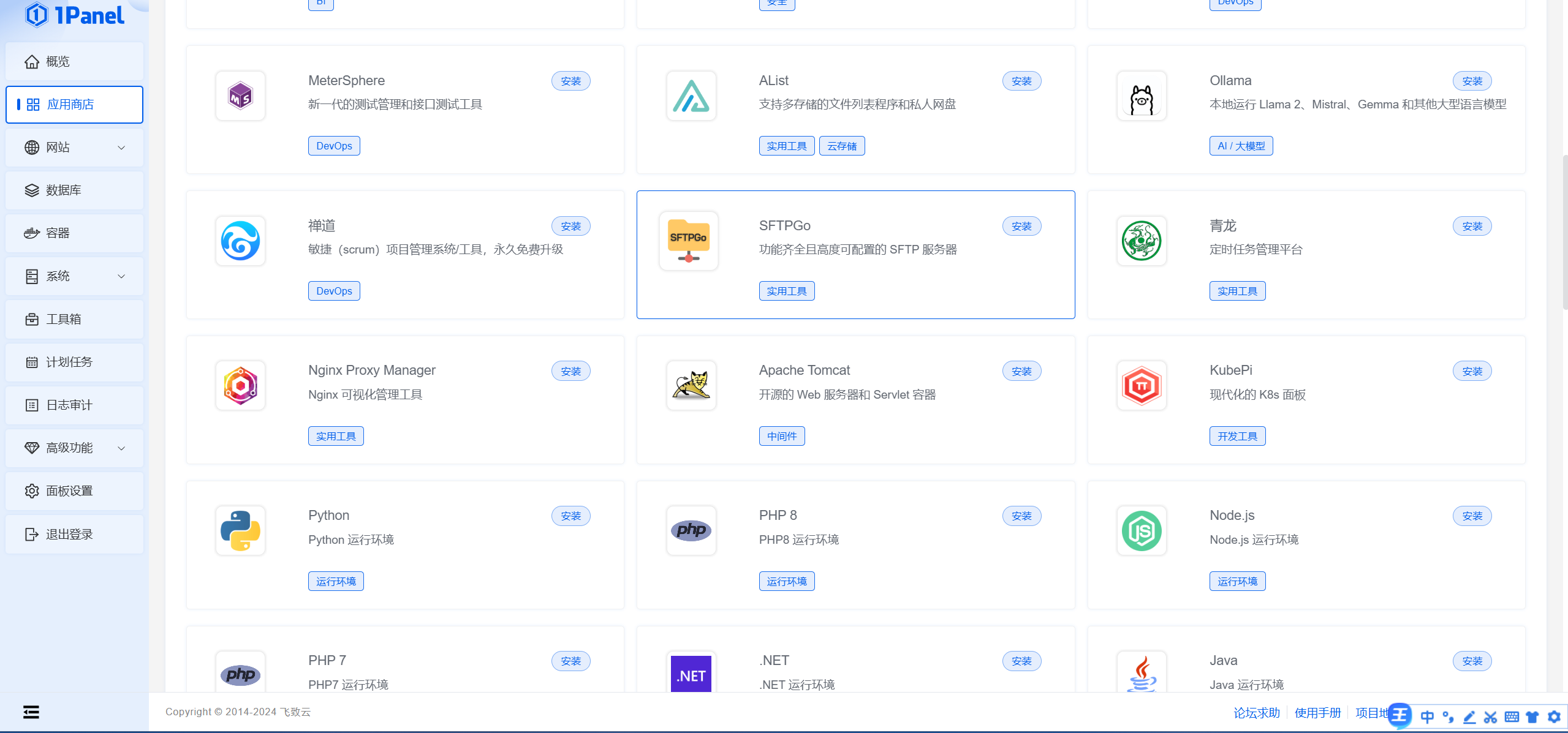Open the MeterSphere app icon

click(x=240, y=96)
